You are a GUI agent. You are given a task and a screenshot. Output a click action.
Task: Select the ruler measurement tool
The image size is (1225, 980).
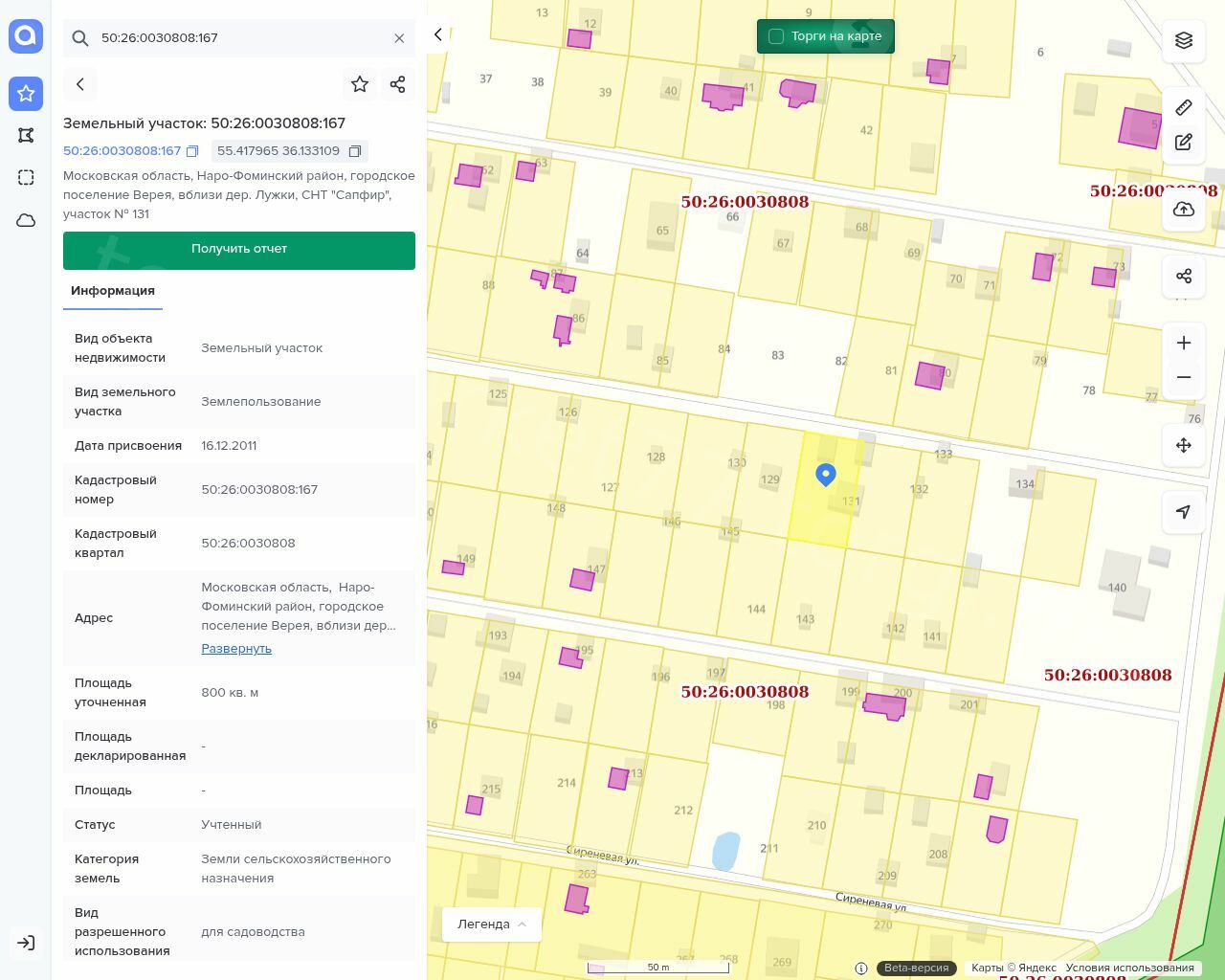tap(1184, 107)
